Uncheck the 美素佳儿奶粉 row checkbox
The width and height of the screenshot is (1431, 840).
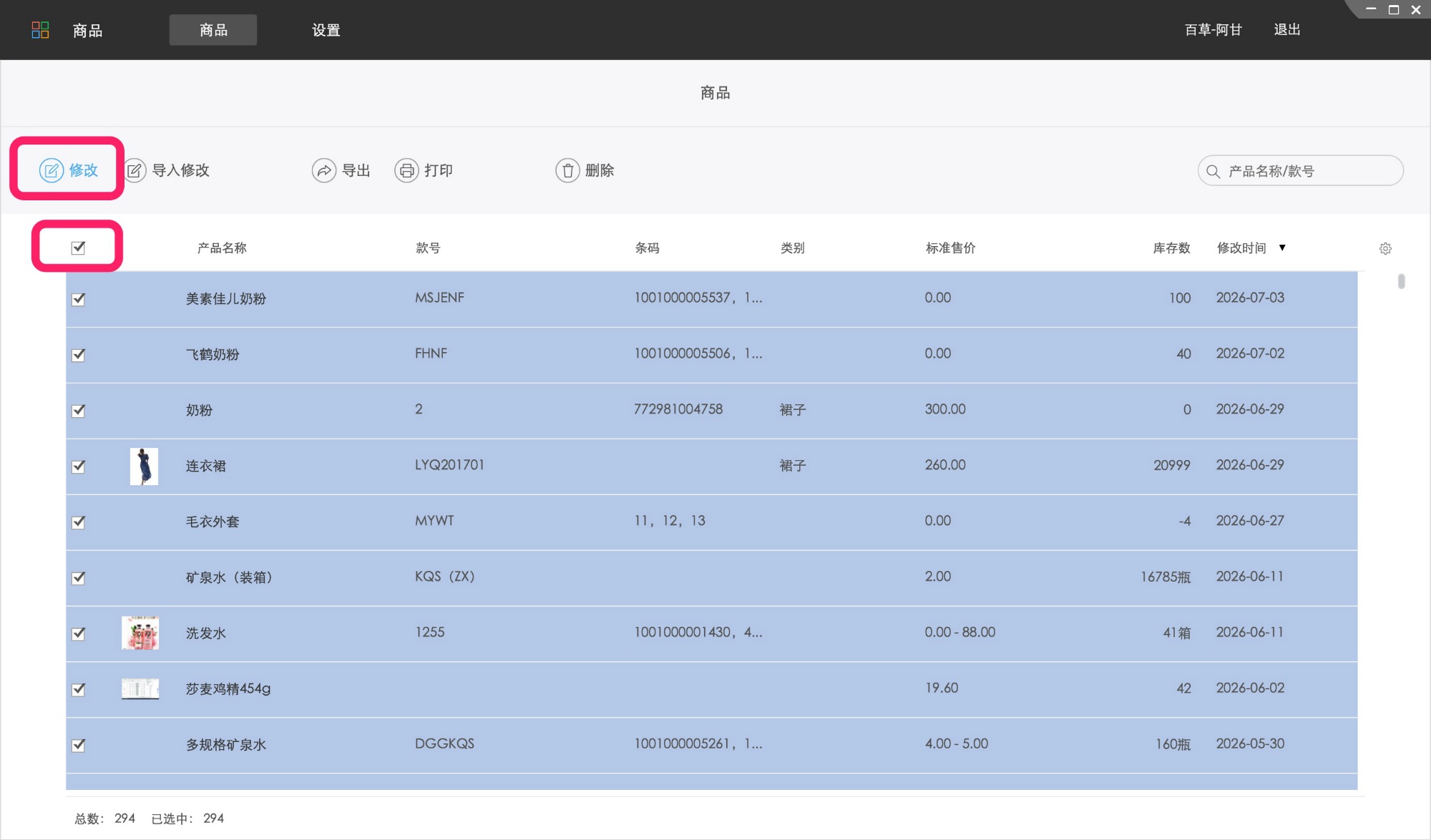tap(78, 299)
